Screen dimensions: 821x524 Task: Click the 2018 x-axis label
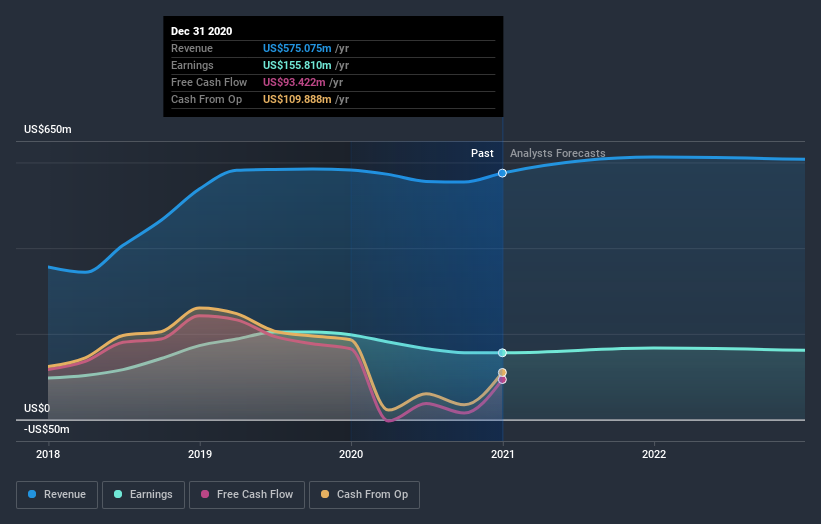pos(48,454)
